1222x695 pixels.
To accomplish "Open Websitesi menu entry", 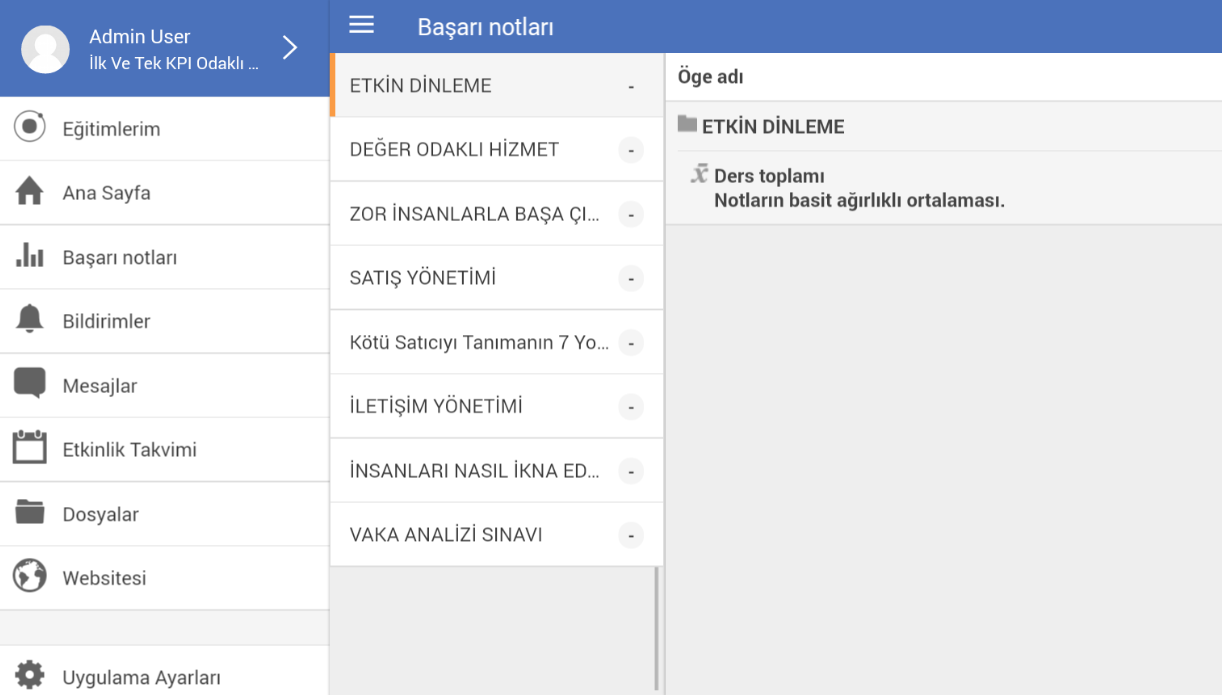I will [164, 578].
